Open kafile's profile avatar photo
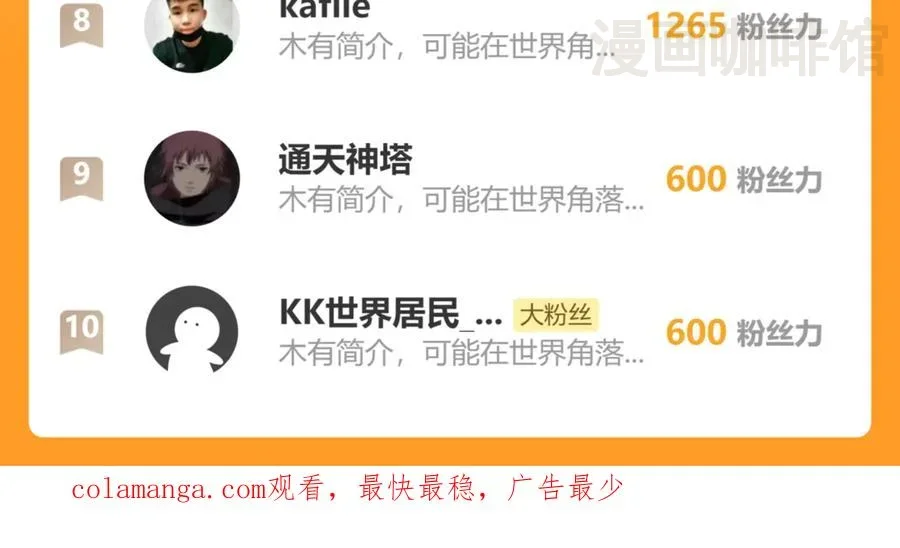 tap(192, 30)
